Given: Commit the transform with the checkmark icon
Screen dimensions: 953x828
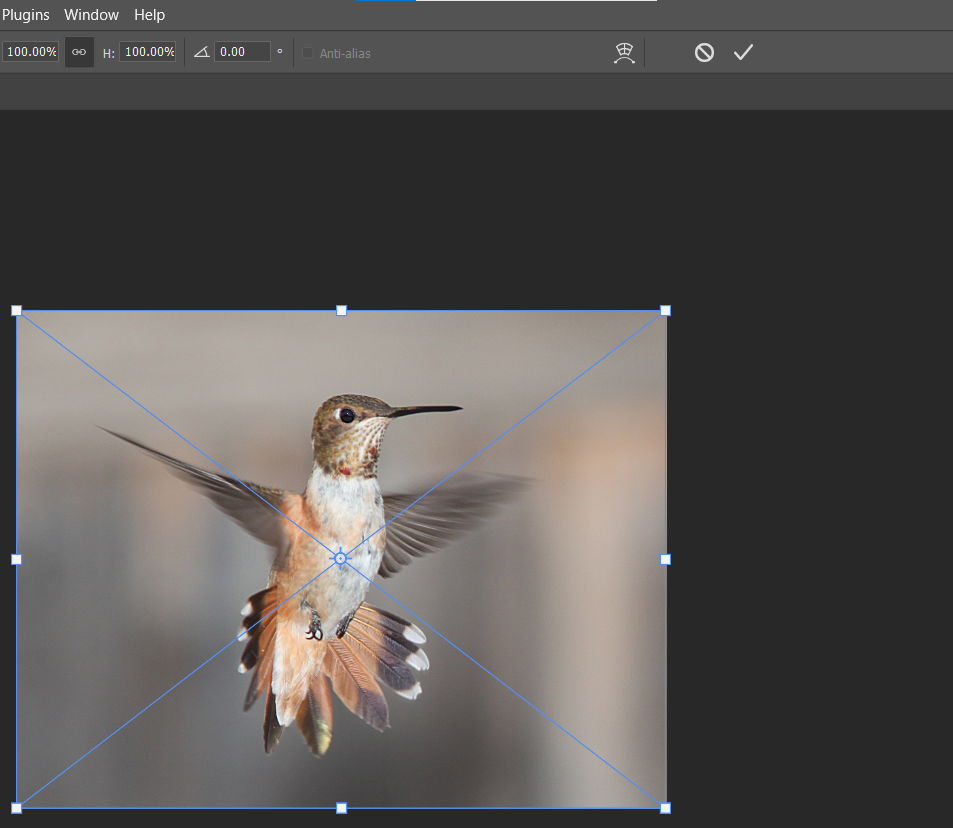Looking at the screenshot, I should click(743, 52).
